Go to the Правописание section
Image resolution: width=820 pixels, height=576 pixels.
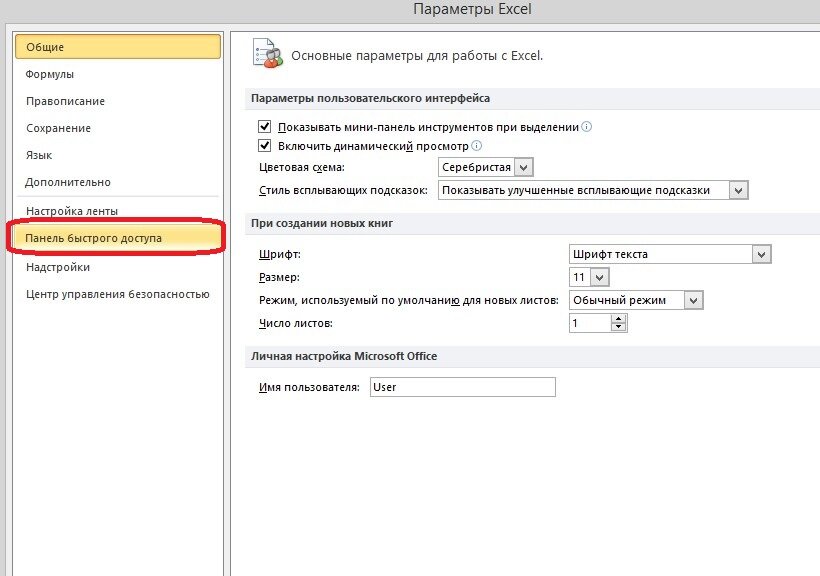tap(65, 101)
